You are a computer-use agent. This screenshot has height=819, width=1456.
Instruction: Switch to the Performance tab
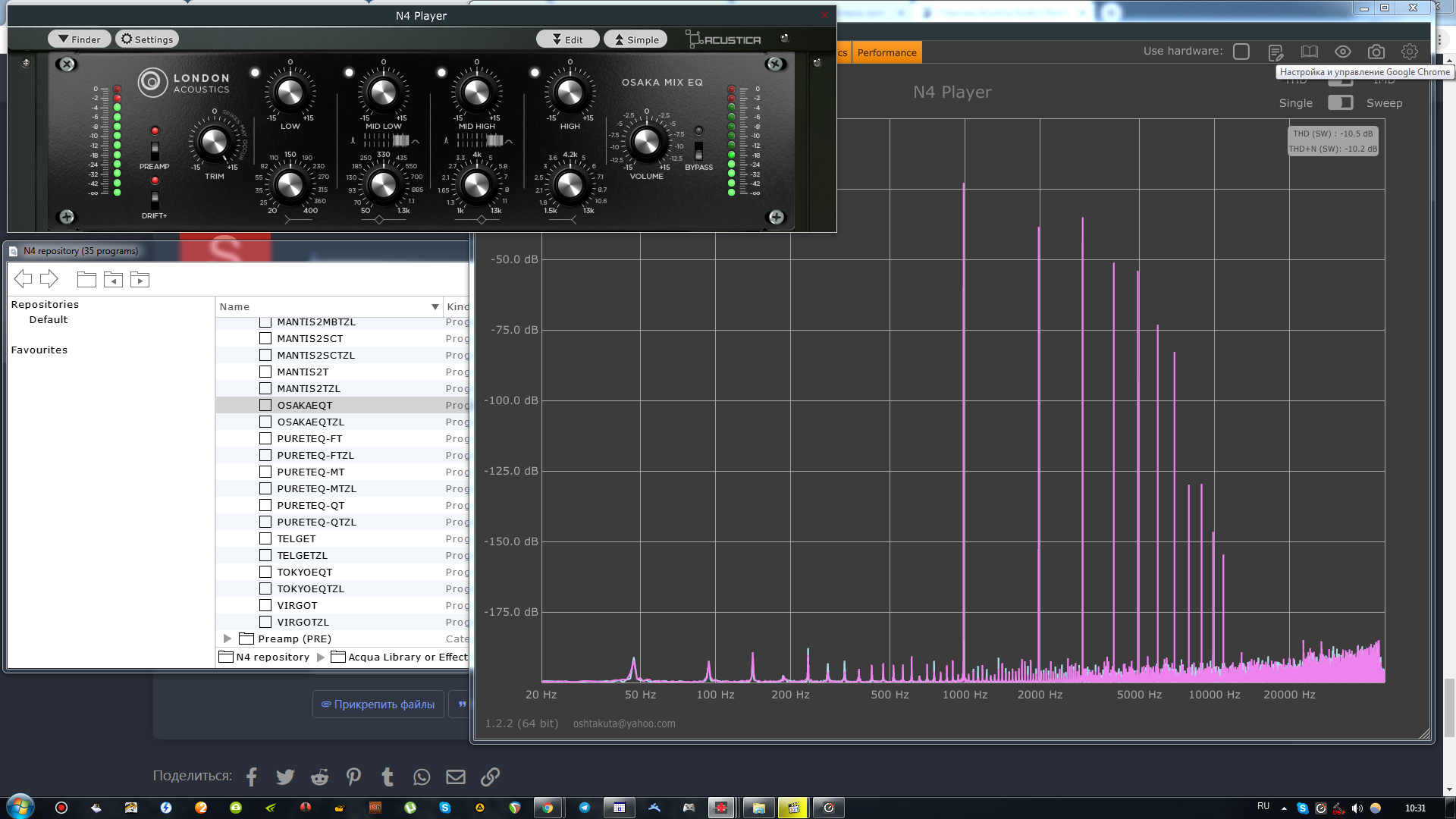(x=886, y=52)
